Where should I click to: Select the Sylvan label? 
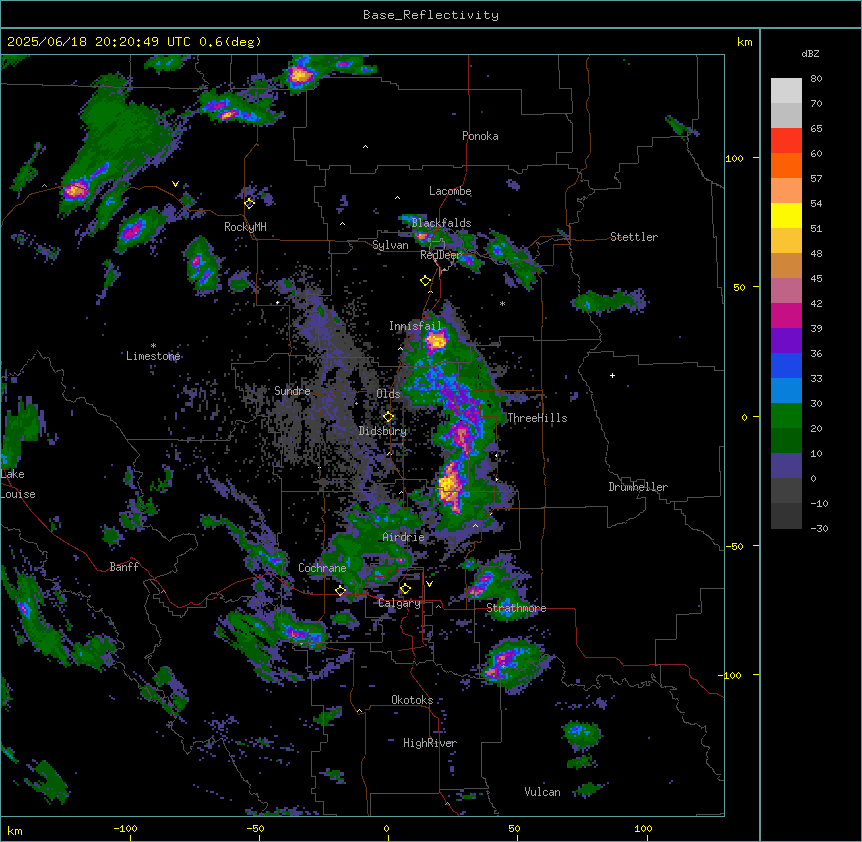tap(390, 245)
